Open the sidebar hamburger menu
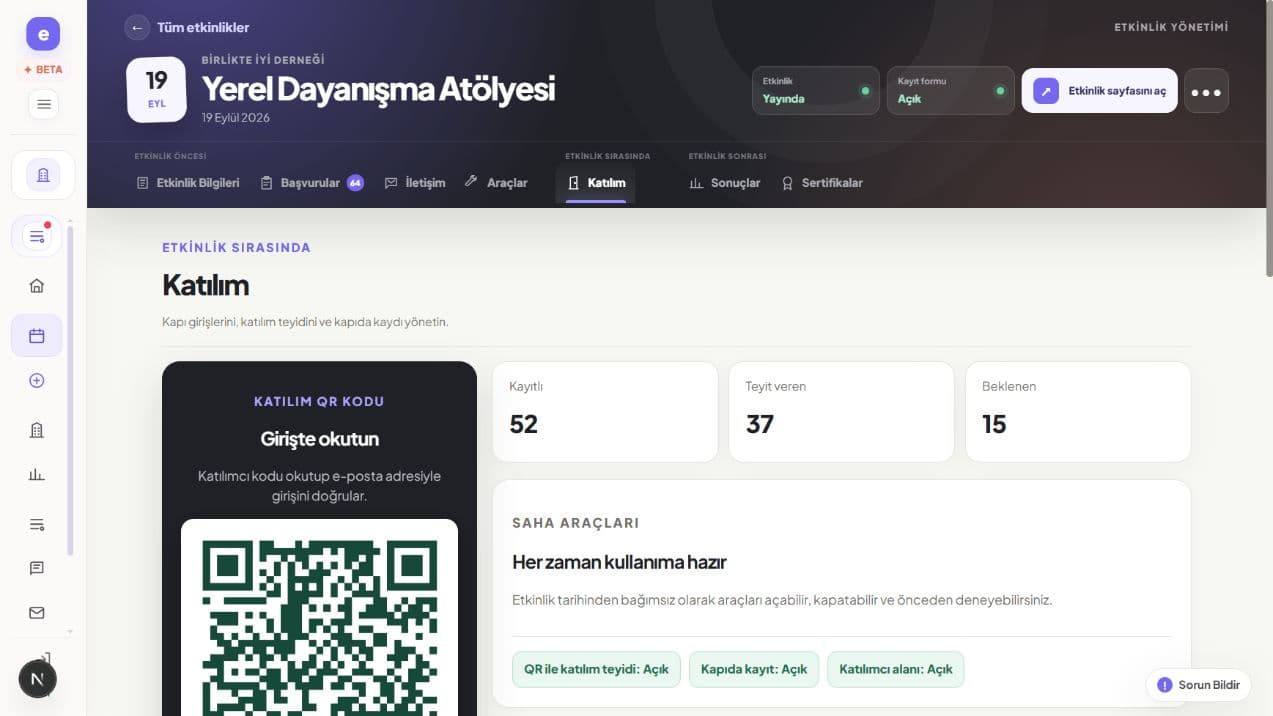Viewport: 1273px width, 716px height. pyautogui.click(x=43, y=104)
